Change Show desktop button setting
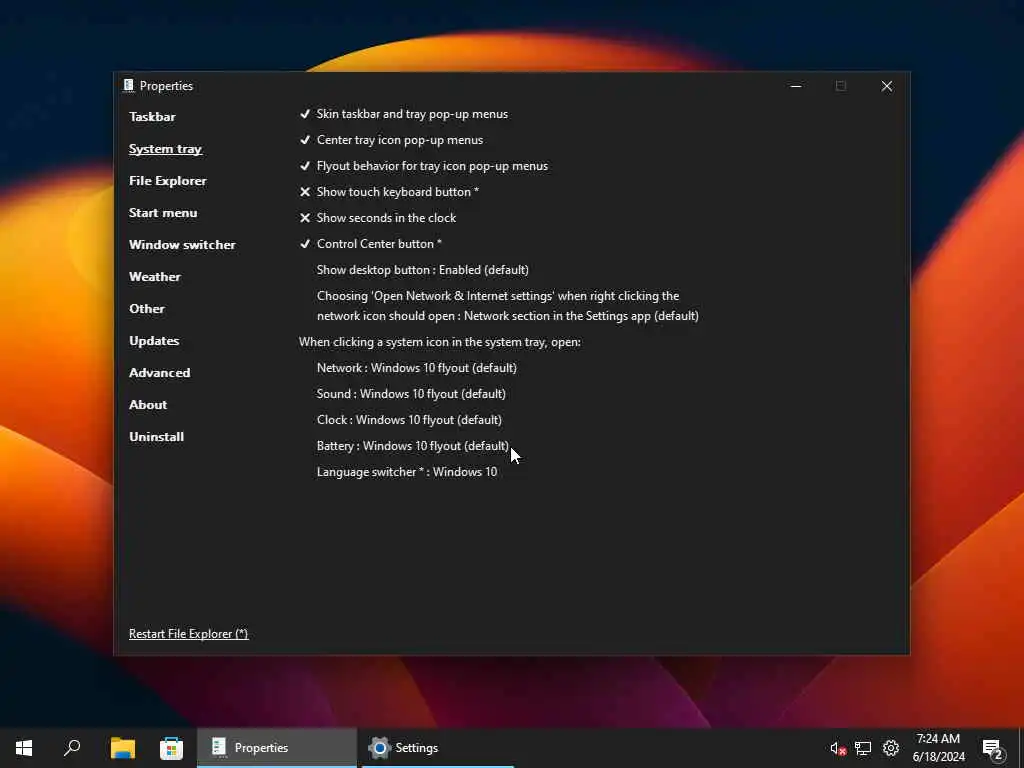This screenshot has width=1024, height=768. [423, 270]
